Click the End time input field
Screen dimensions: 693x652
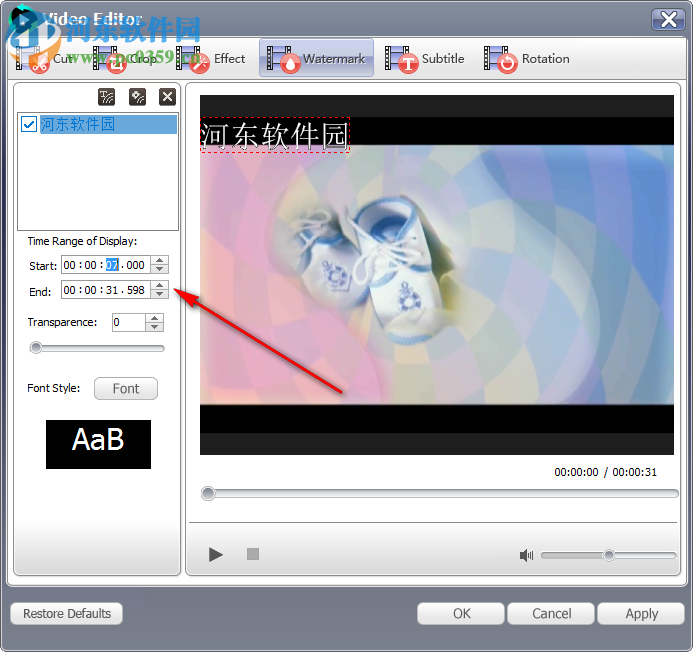point(106,290)
